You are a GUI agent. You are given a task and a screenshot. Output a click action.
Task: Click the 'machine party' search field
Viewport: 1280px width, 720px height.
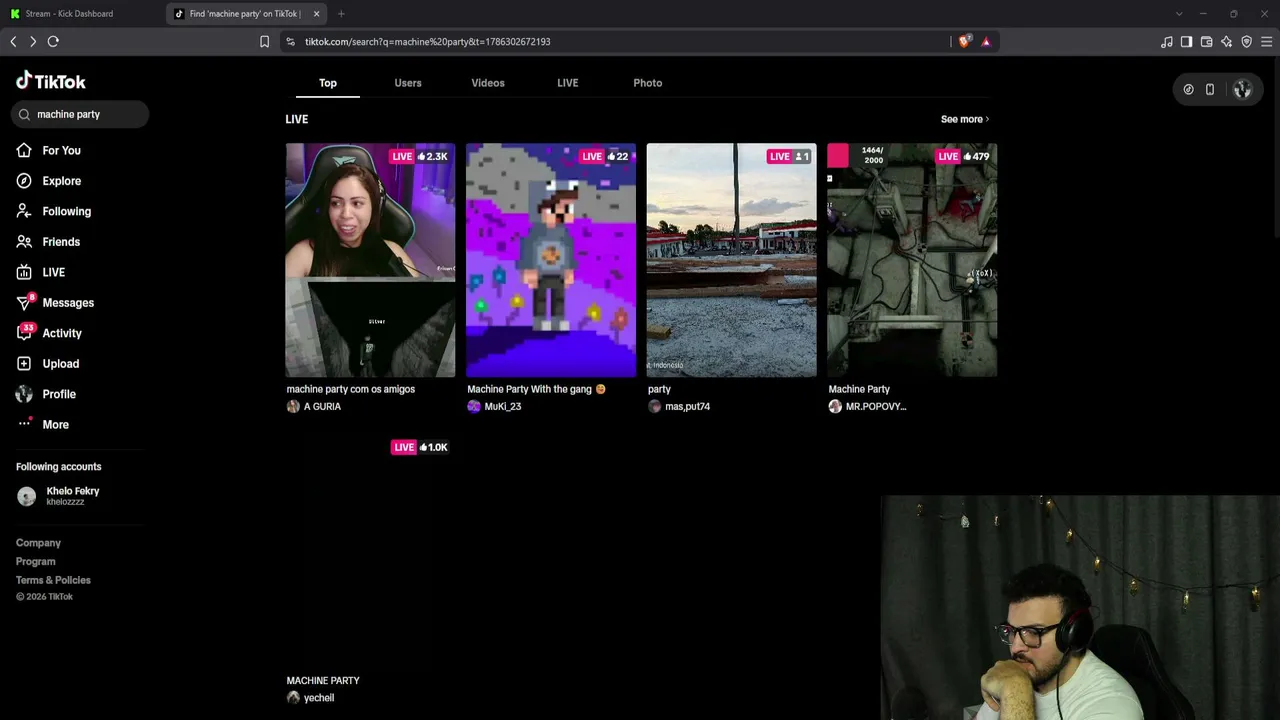pos(80,114)
